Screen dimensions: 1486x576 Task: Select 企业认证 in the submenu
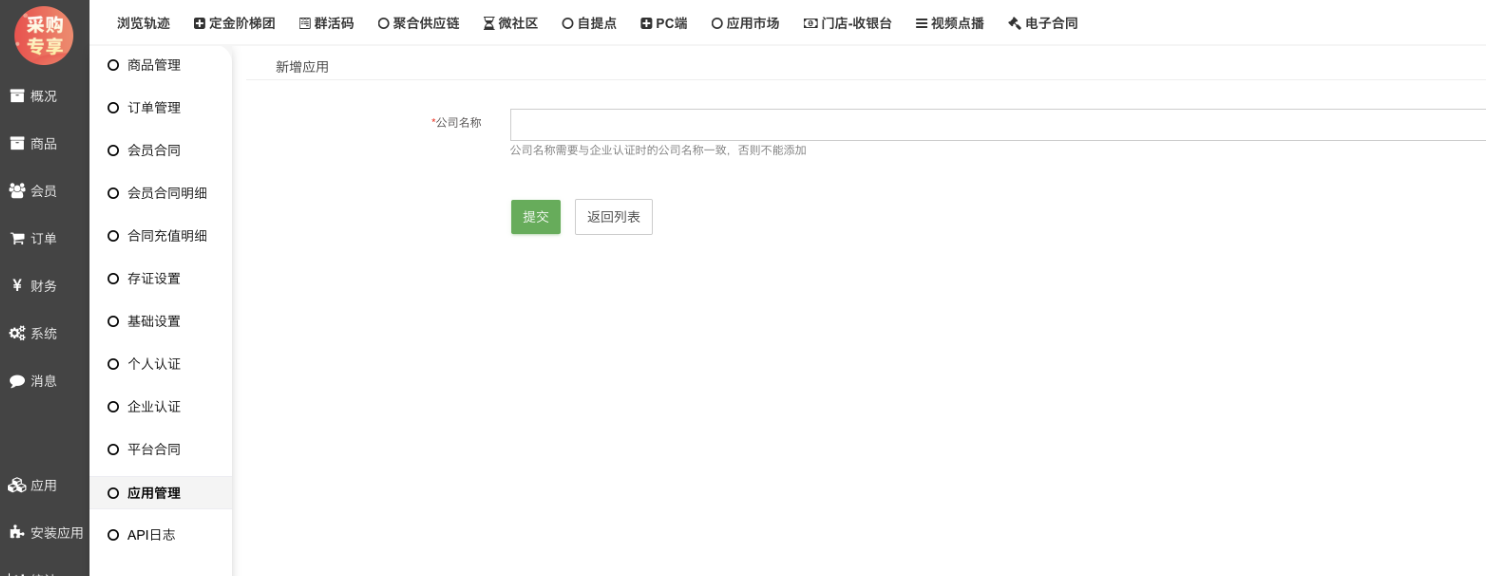tap(154, 407)
